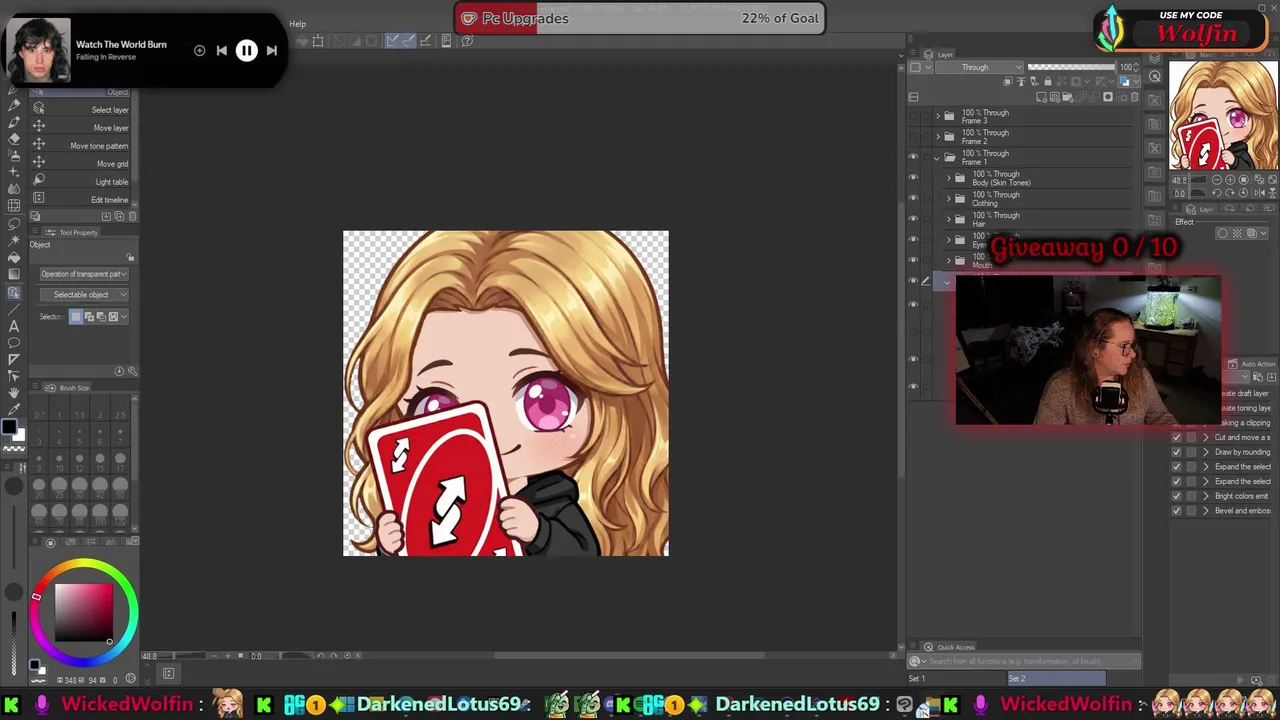Select the Straight line figure tool
1280x720 pixels.
click(14, 309)
